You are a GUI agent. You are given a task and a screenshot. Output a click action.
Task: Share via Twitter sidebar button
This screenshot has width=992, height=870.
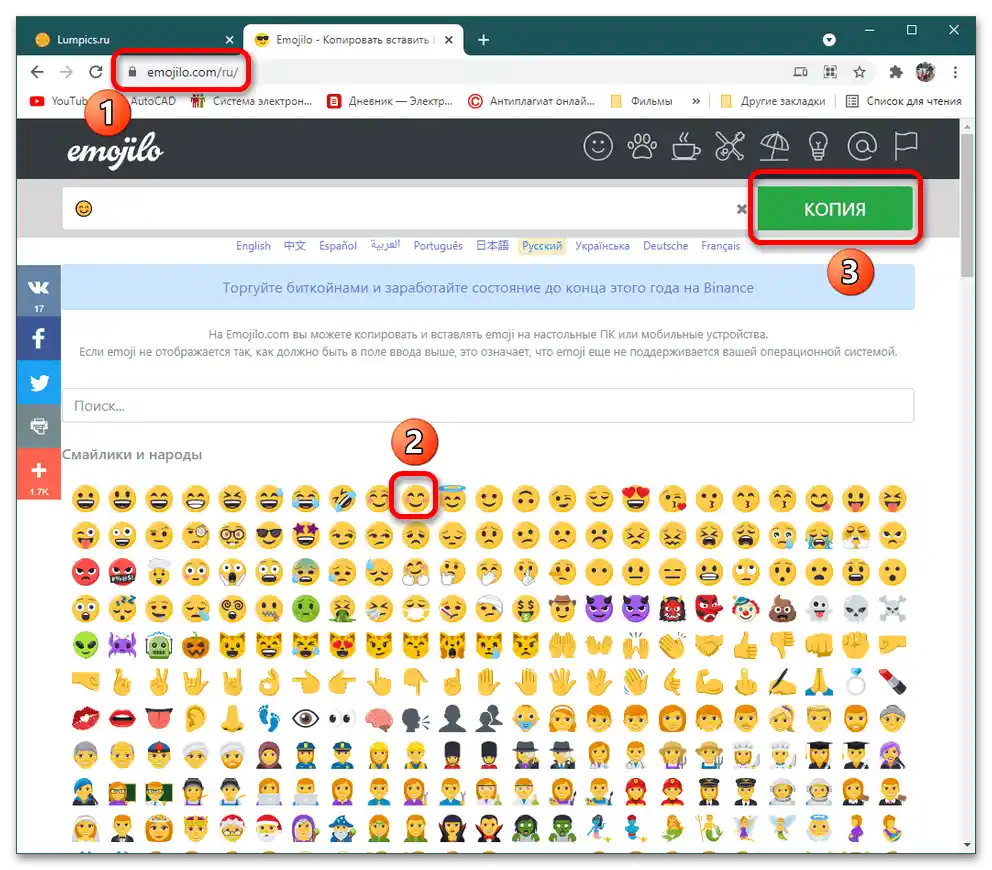39,383
